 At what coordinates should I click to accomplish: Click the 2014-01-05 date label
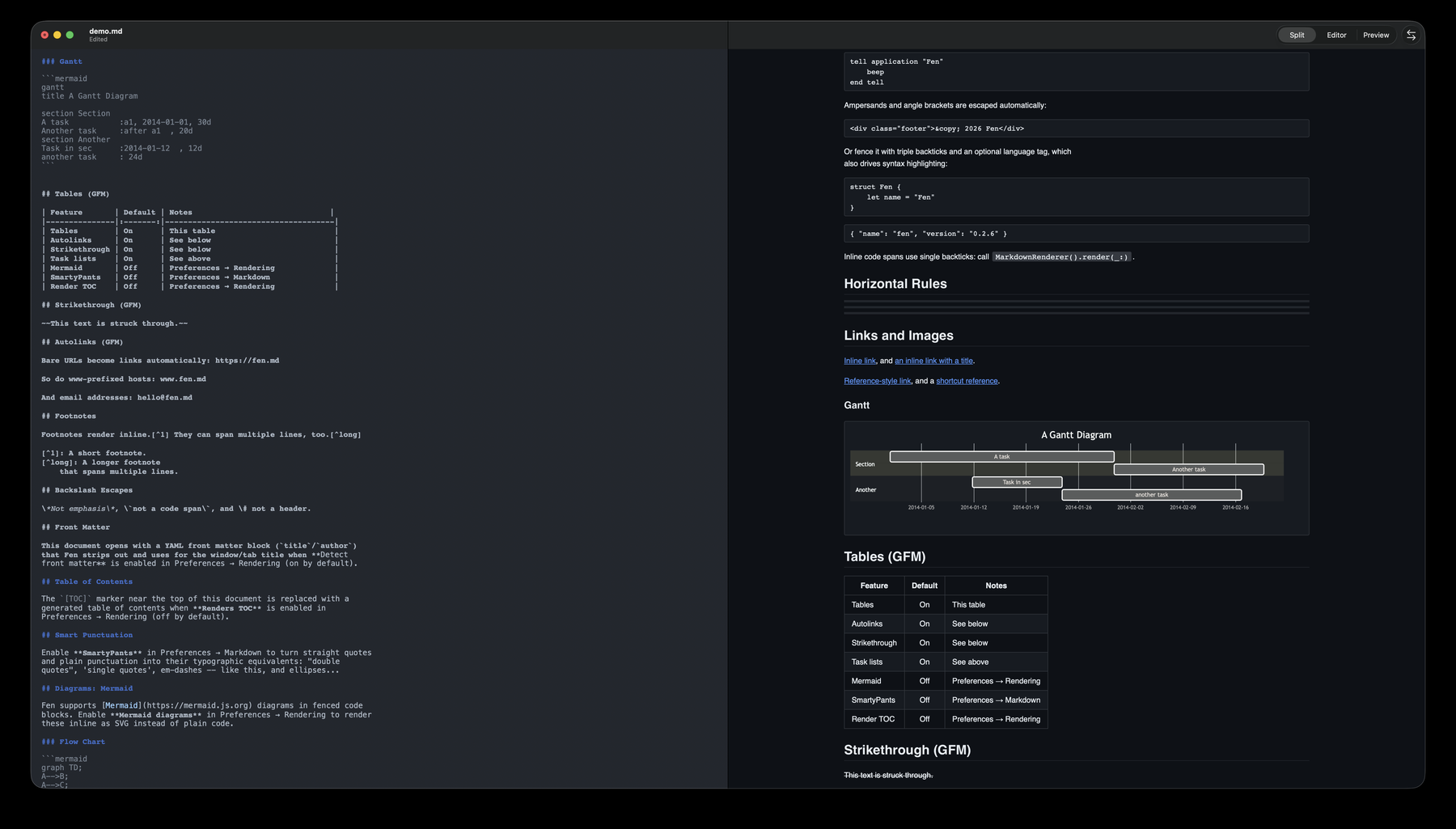[921, 508]
